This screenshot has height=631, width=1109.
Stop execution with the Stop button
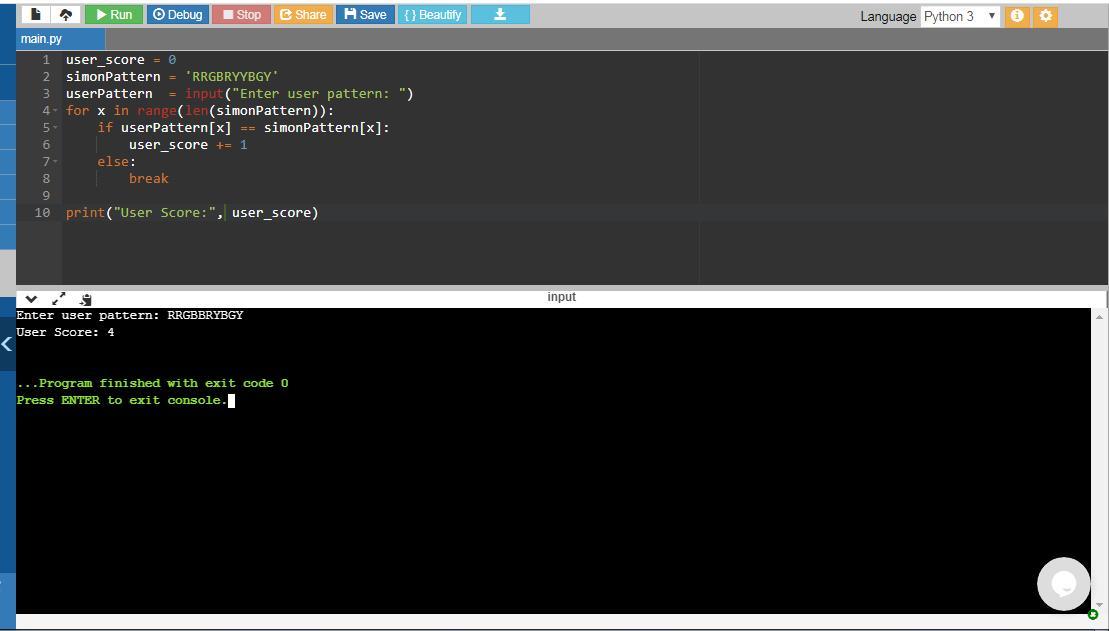pos(241,14)
